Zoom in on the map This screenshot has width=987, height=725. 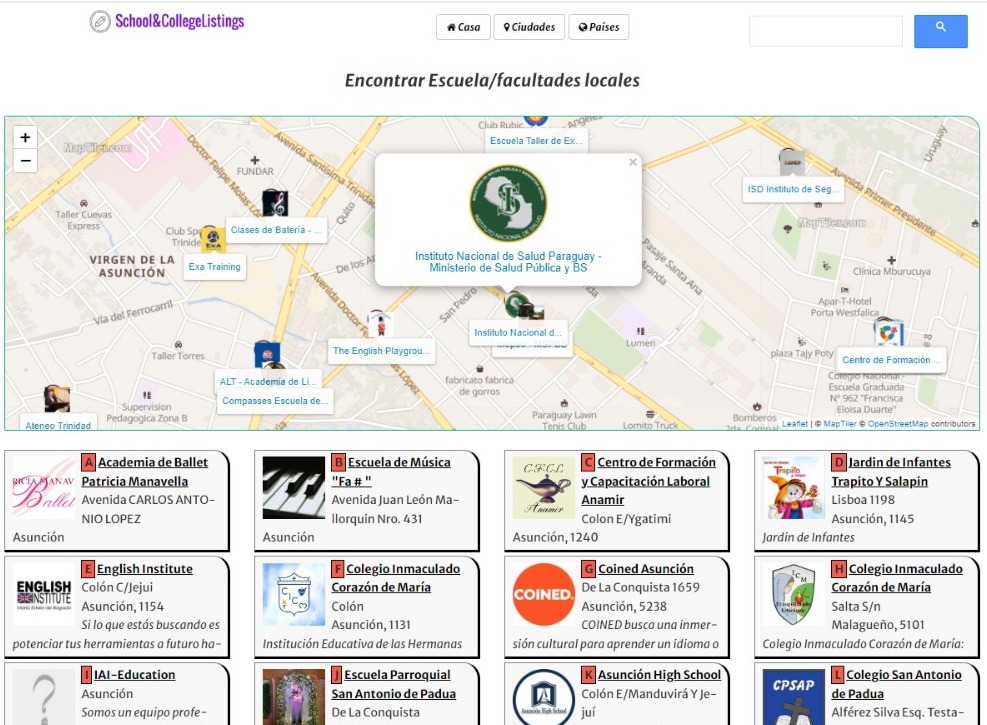click(x=25, y=137)
